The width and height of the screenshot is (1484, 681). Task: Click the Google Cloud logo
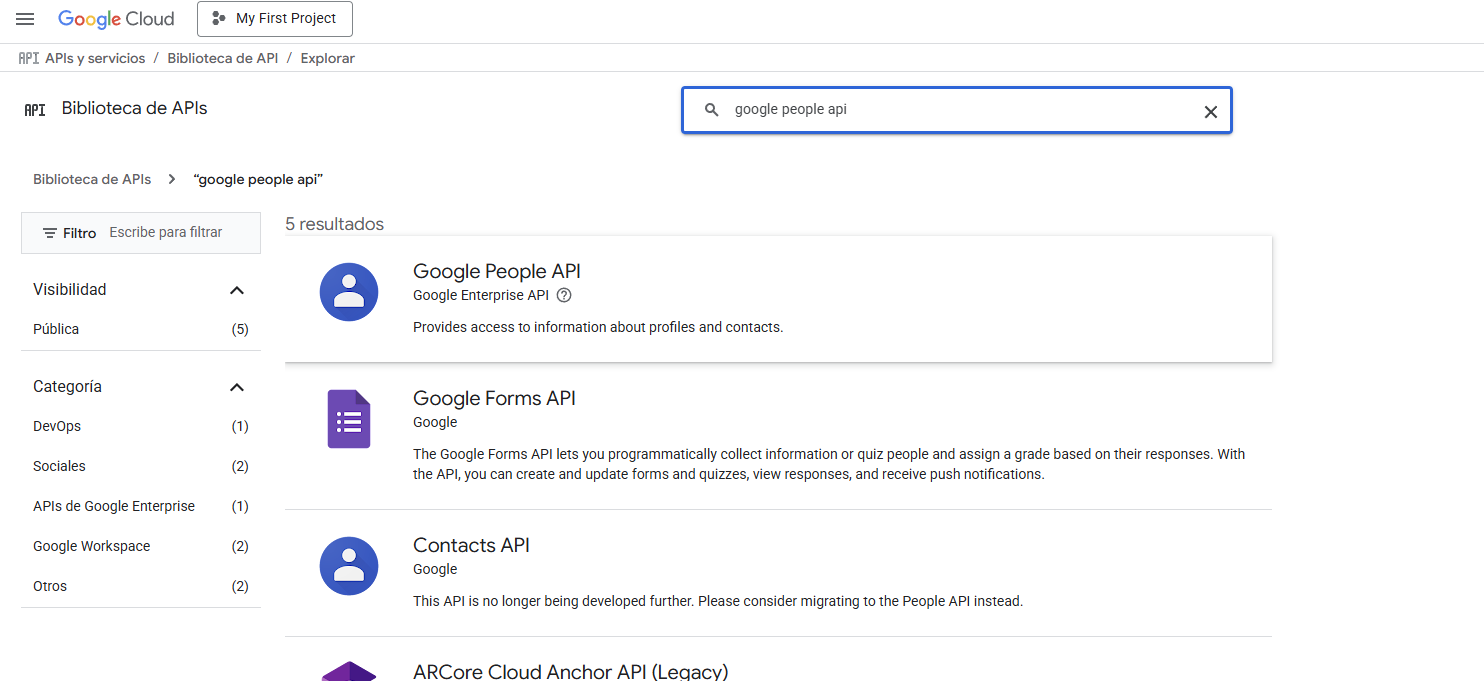click(116, 19)
